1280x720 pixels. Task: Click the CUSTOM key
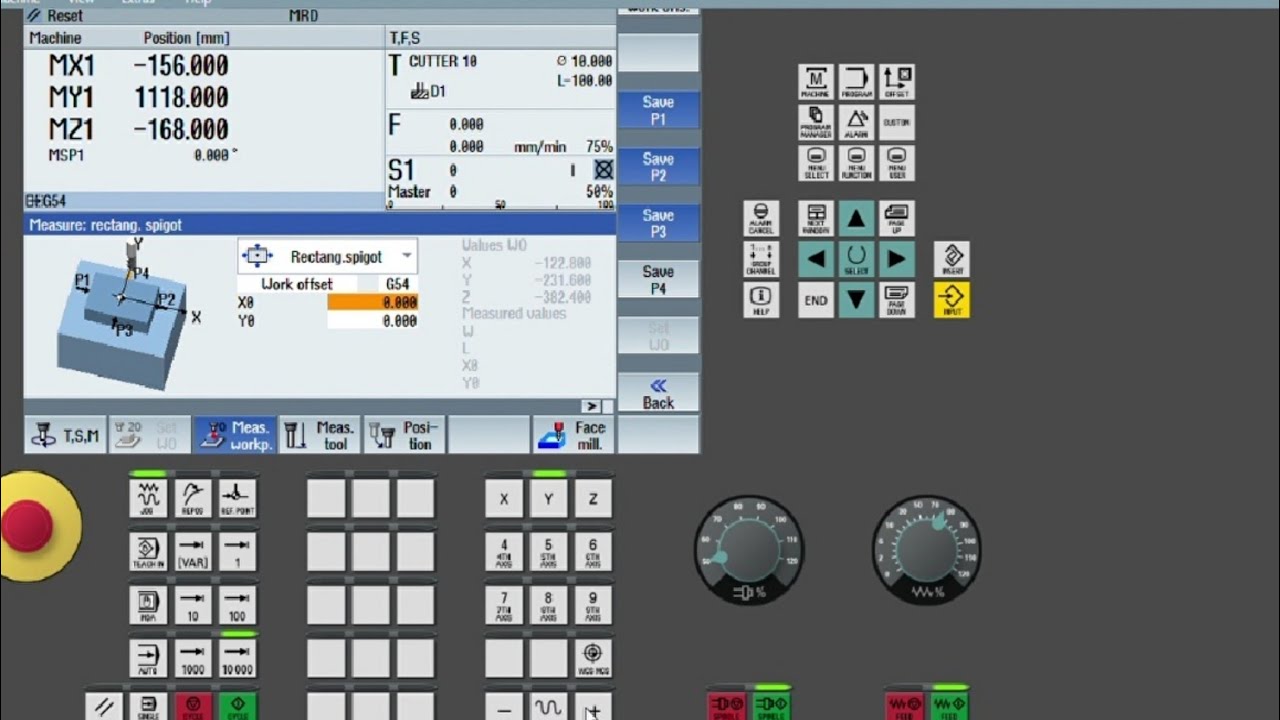pos(897,122)
